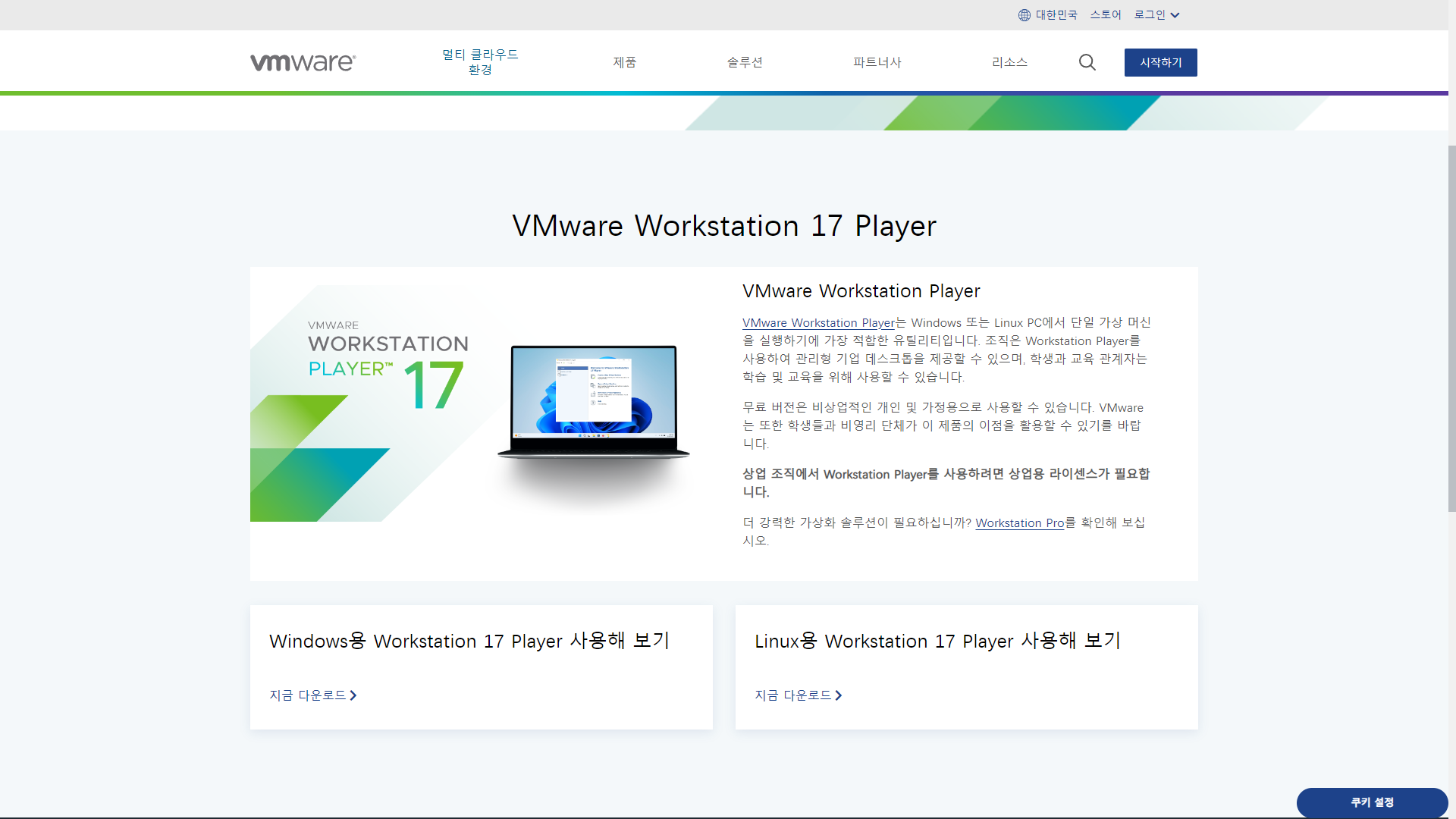Click 지금 다운로드 under Linux용 Workstation

[x=799, y=695]
